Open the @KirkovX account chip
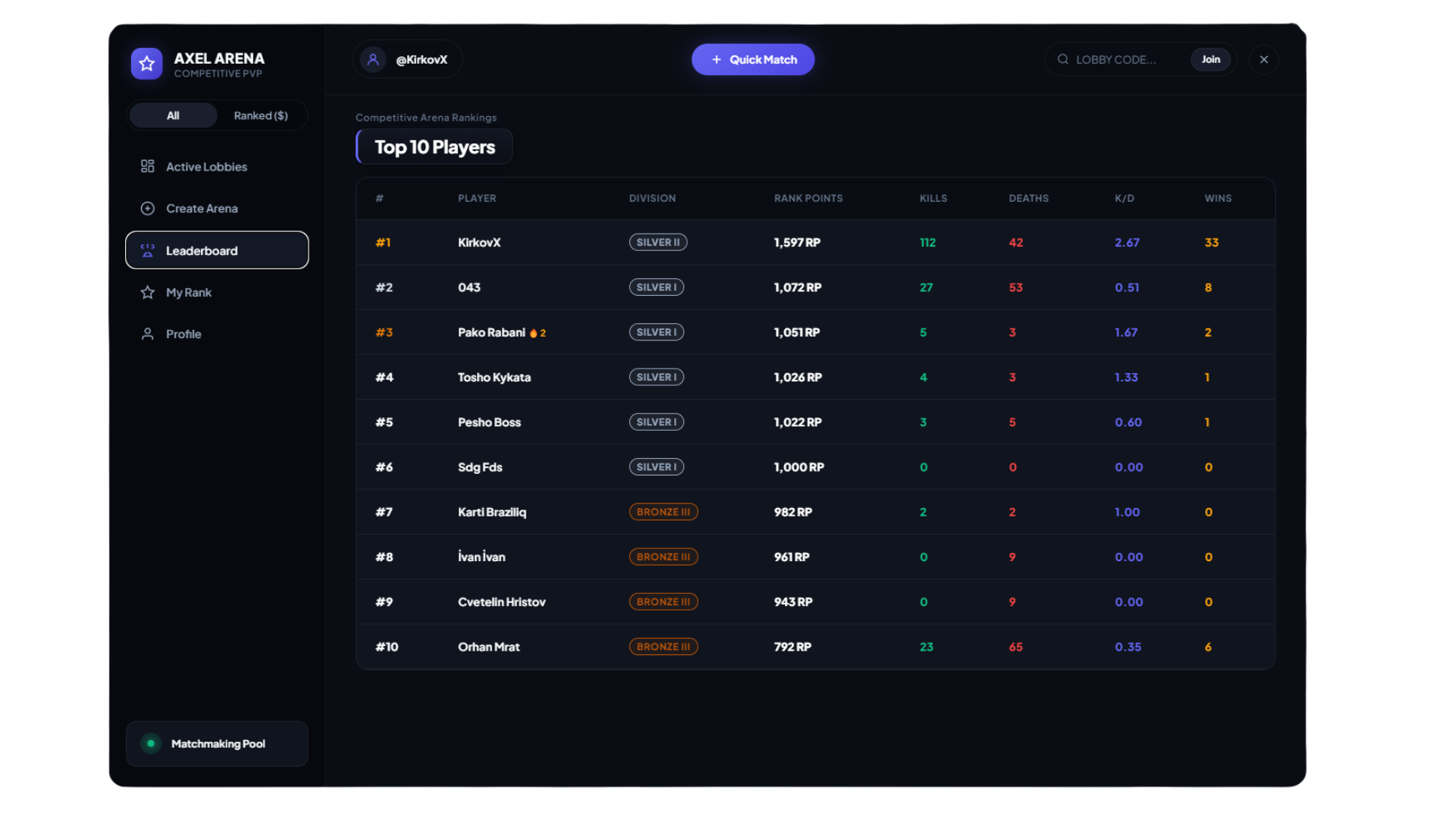 pos(407,59)
